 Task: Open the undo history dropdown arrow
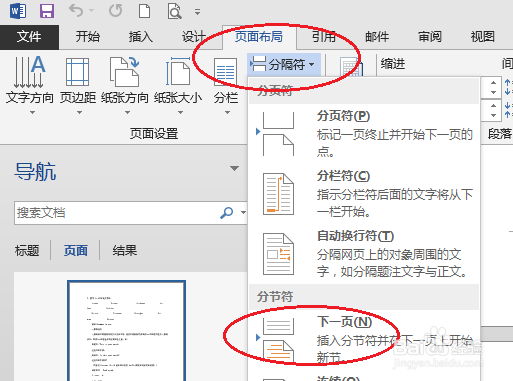pyautogui.click(x=91, y=11)
